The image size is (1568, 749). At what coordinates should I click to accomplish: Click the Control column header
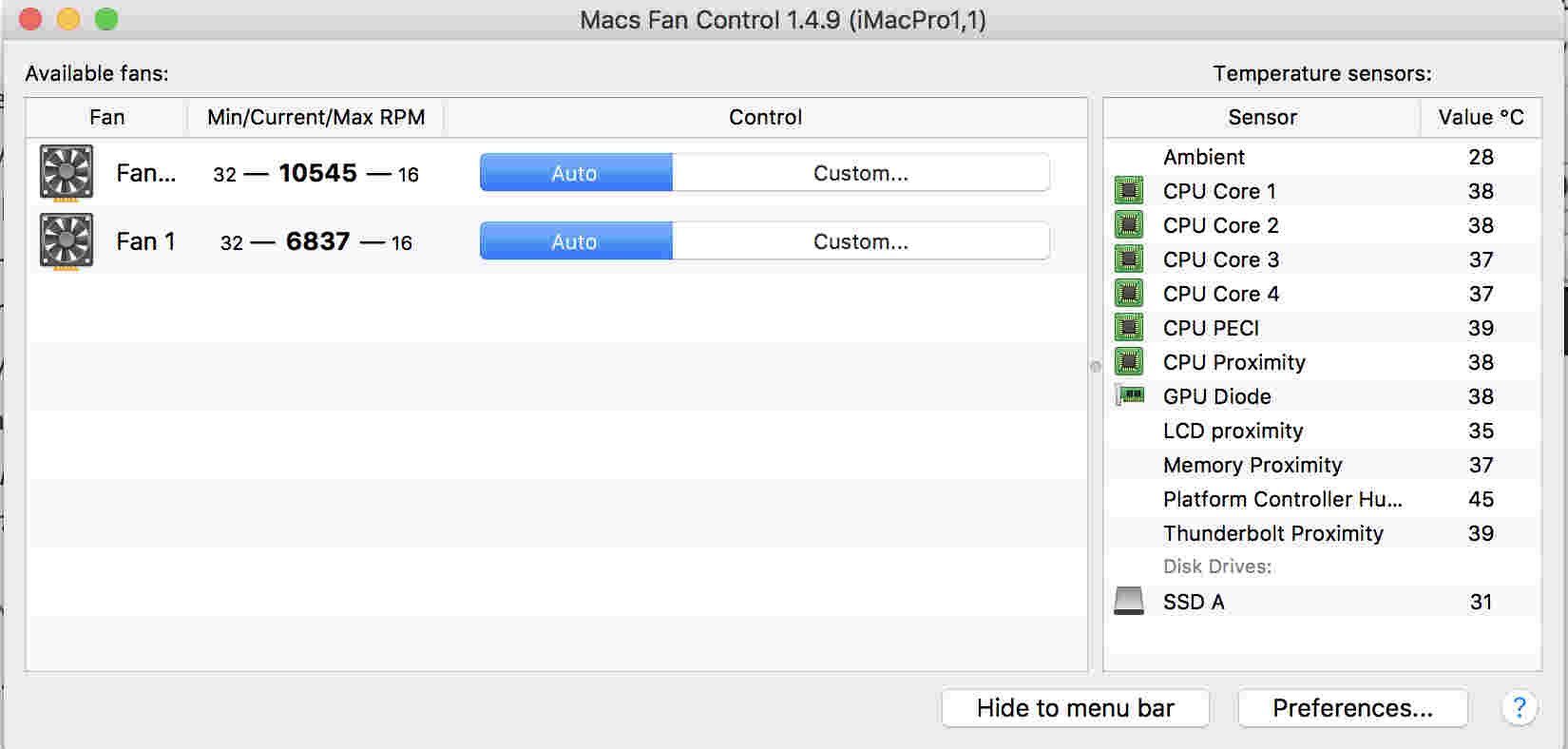click(766, 117)
